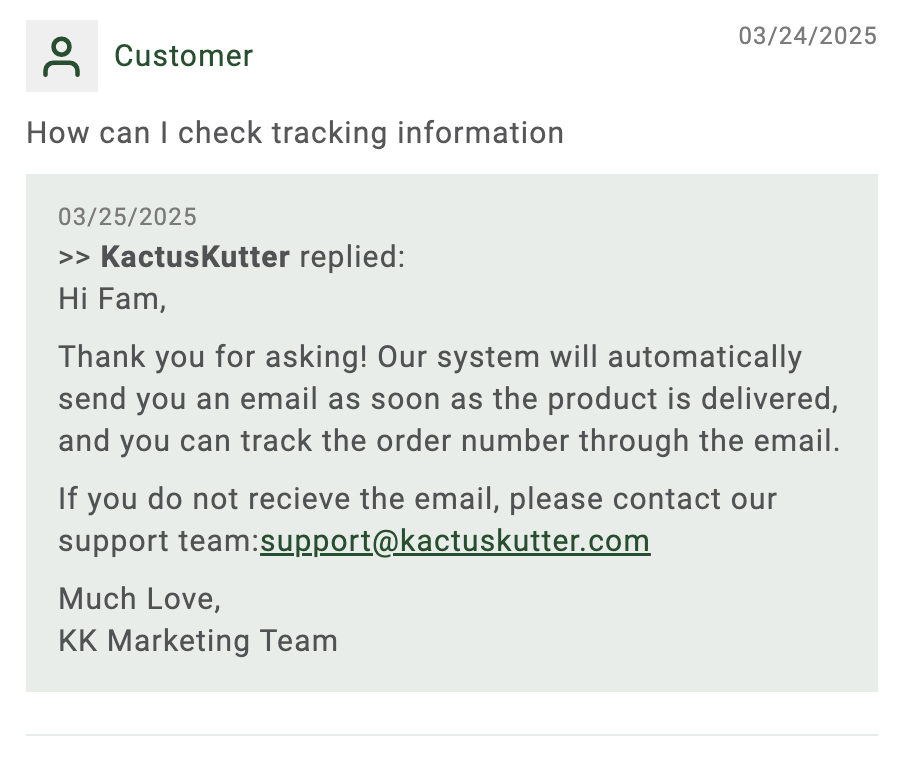904x758 pixels.
Task: Click the 'support team:' text before the link
Action: tap(159, 542)
